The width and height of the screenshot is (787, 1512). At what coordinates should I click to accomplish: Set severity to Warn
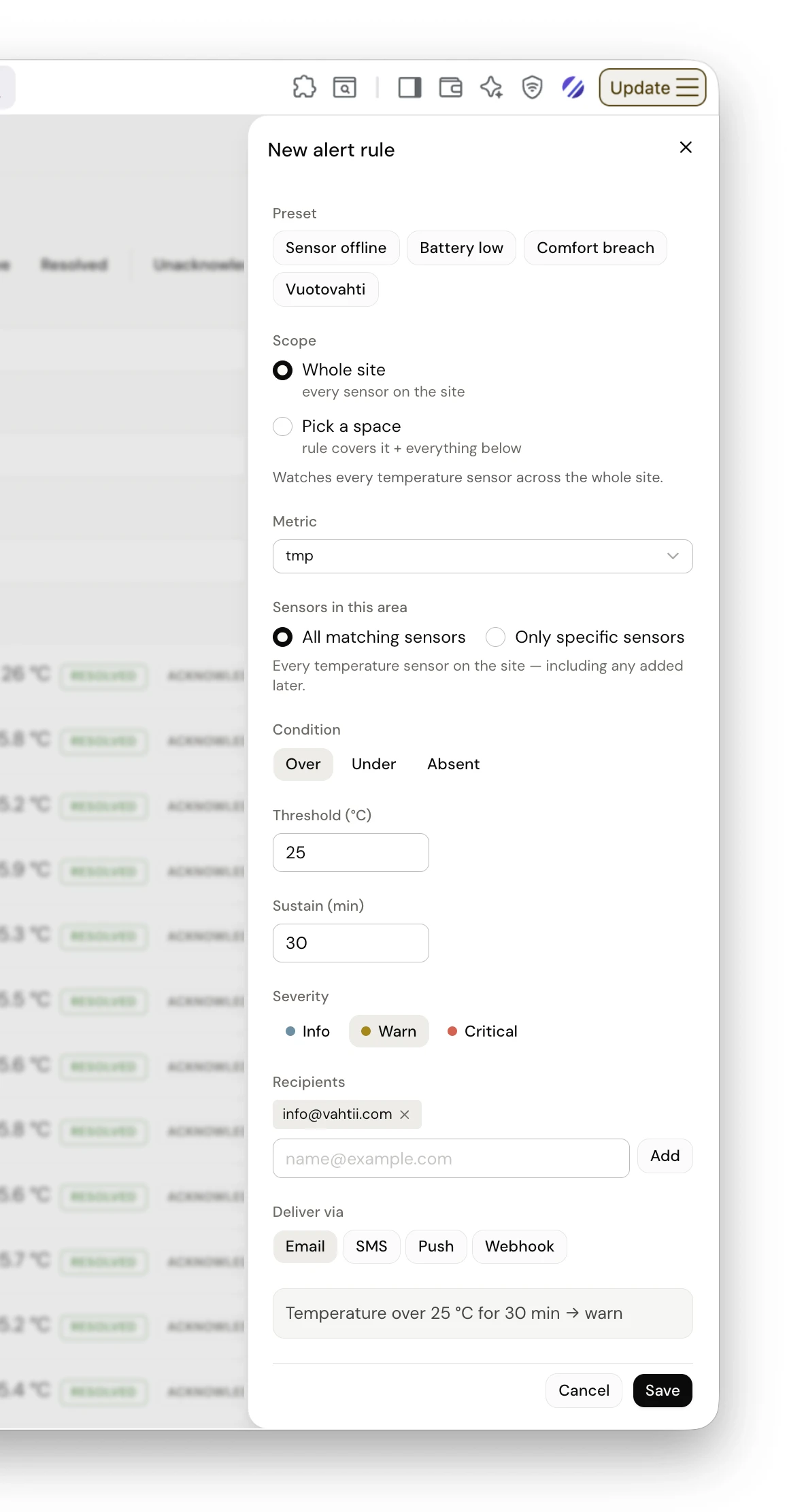(x=388, y=1032)
